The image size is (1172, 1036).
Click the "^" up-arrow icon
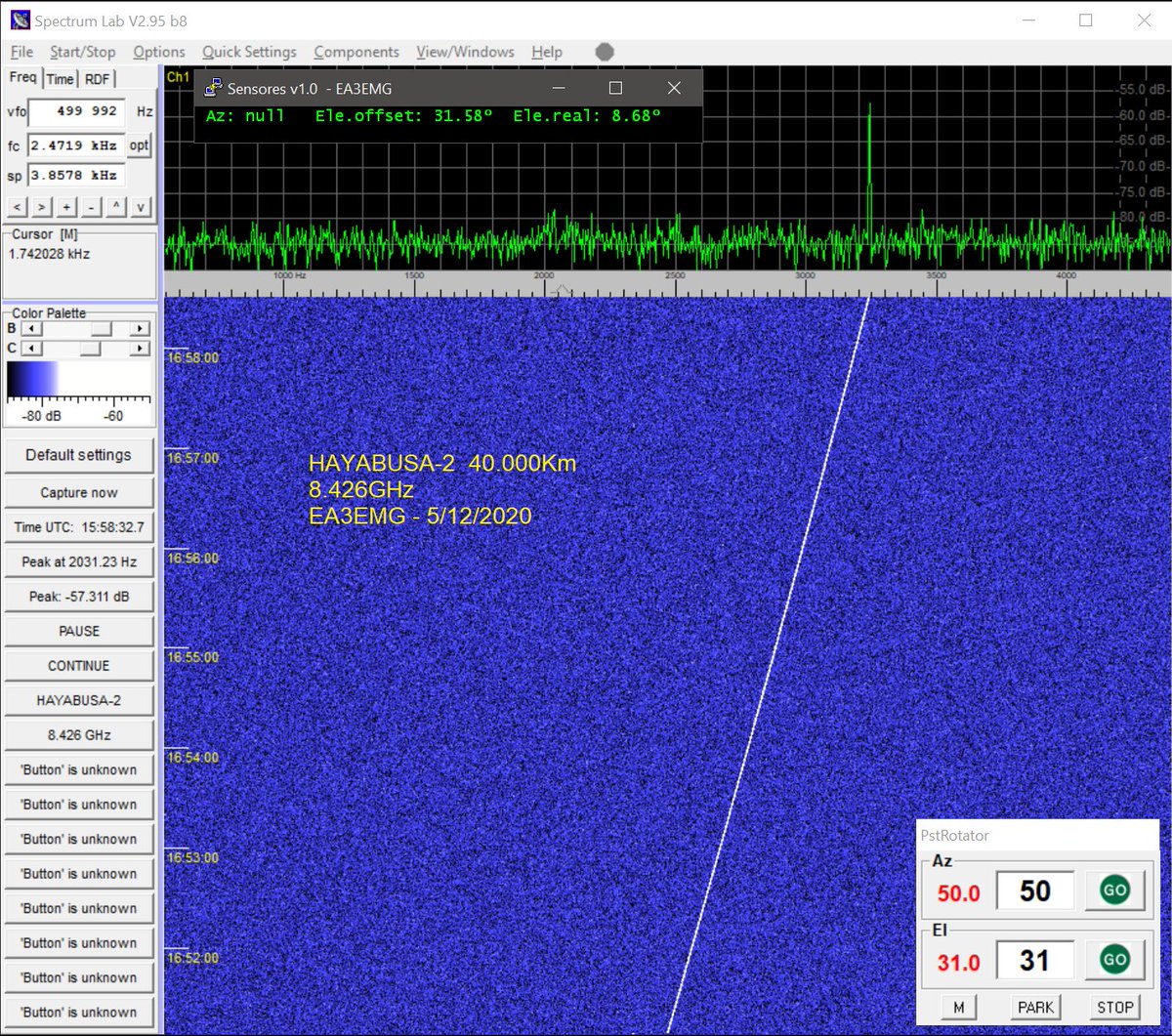pos(116,207)
